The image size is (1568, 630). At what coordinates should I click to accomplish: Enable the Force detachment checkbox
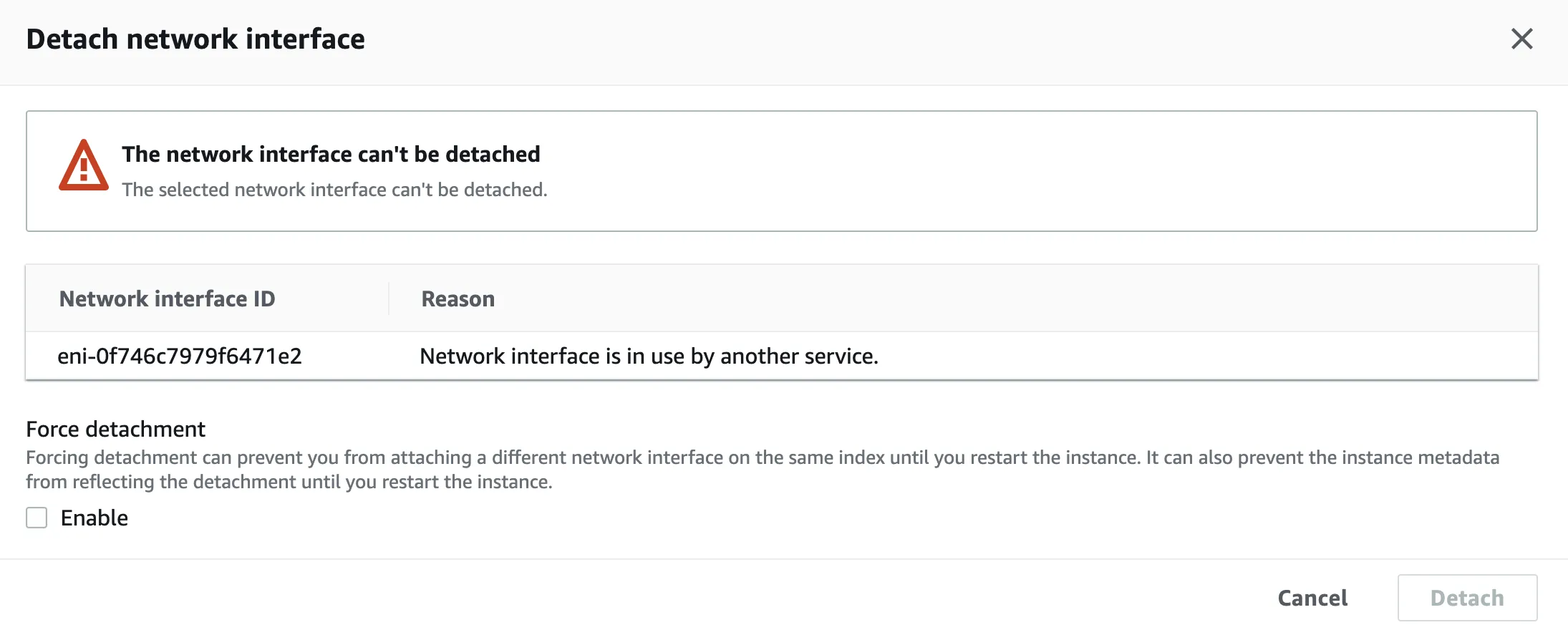[37, 518]
